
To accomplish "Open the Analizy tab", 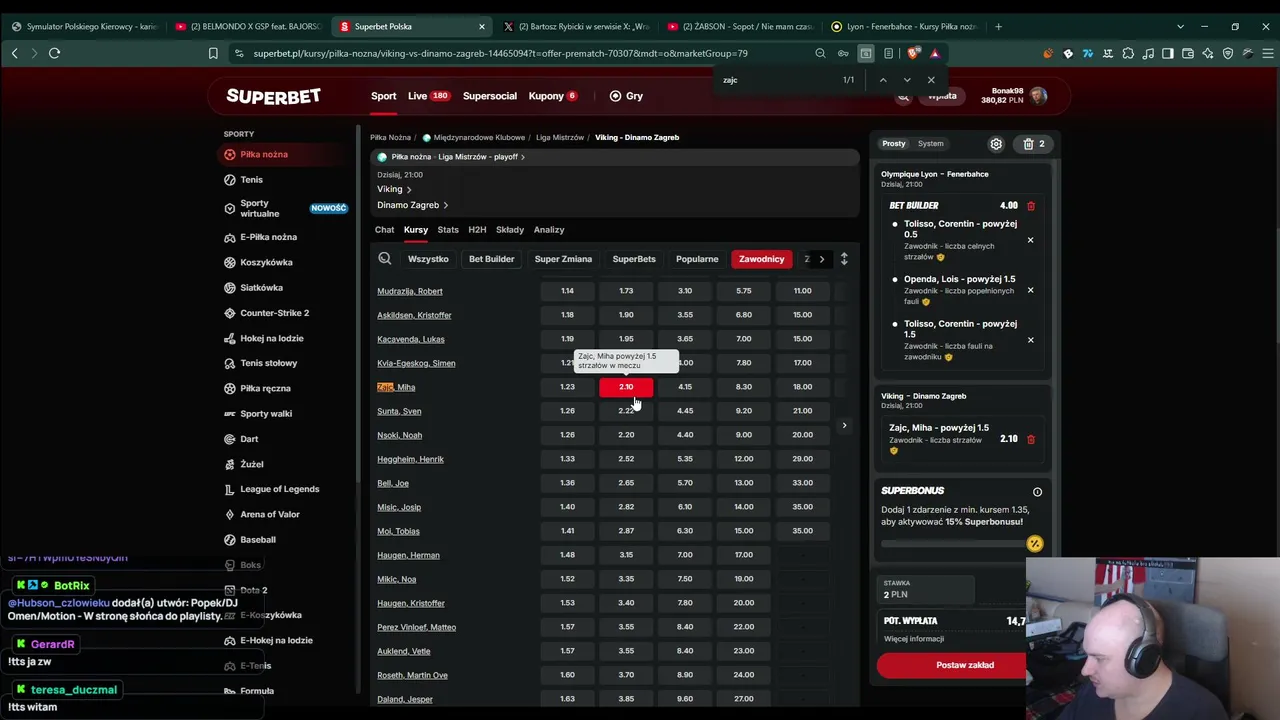I will [x=549, y=230].
